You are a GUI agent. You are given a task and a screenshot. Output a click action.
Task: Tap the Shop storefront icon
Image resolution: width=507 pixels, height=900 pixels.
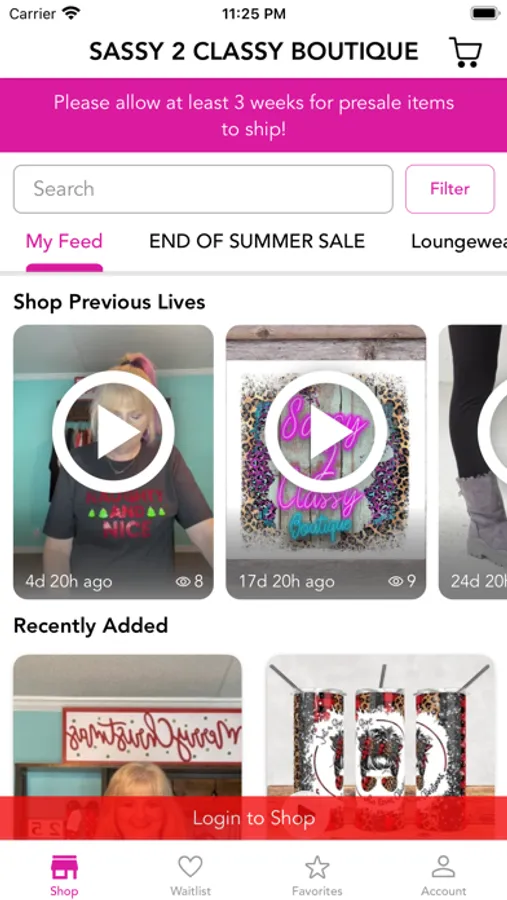click(x=64, y=867)
